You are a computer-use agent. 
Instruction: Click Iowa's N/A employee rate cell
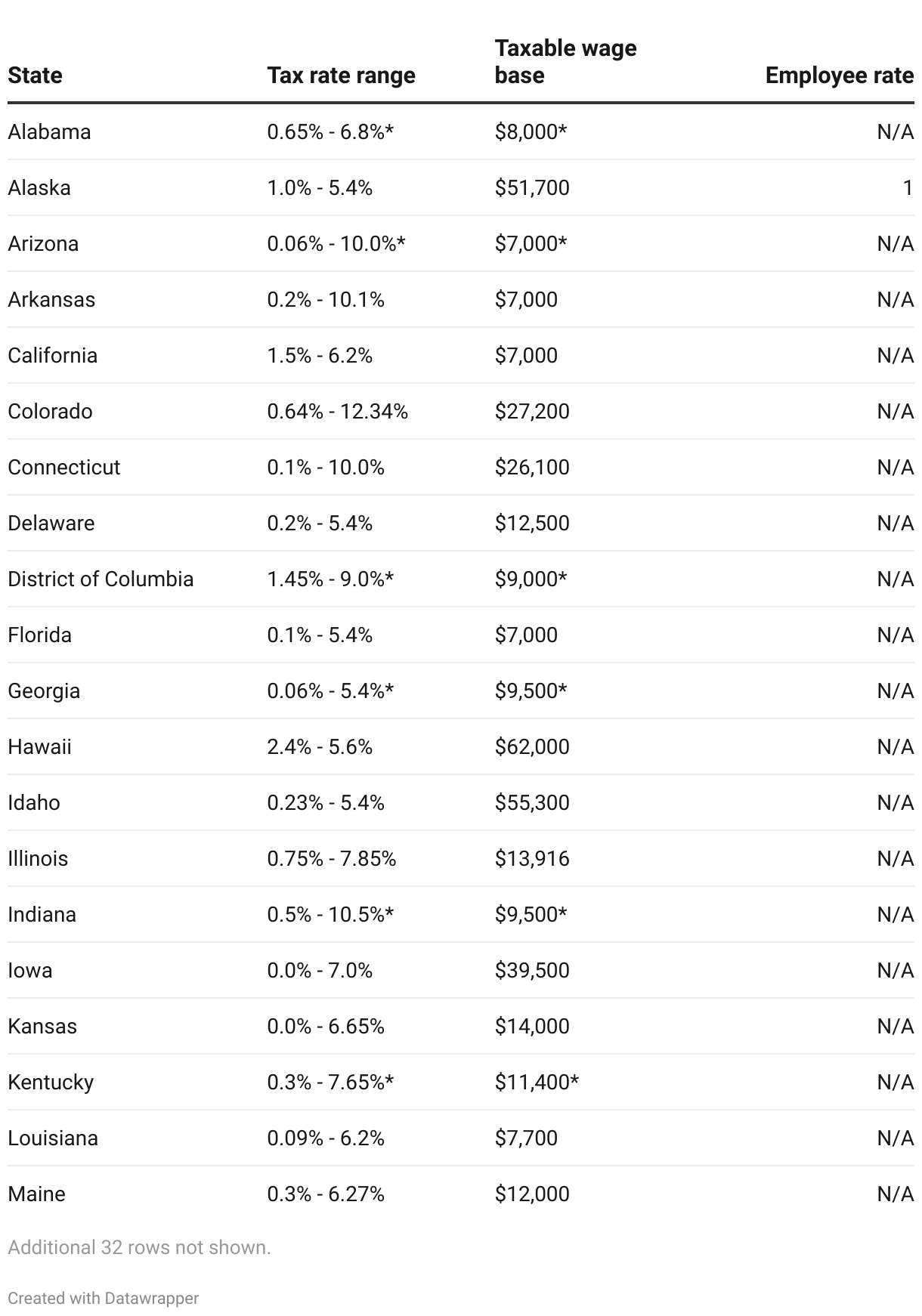(896, 970)
